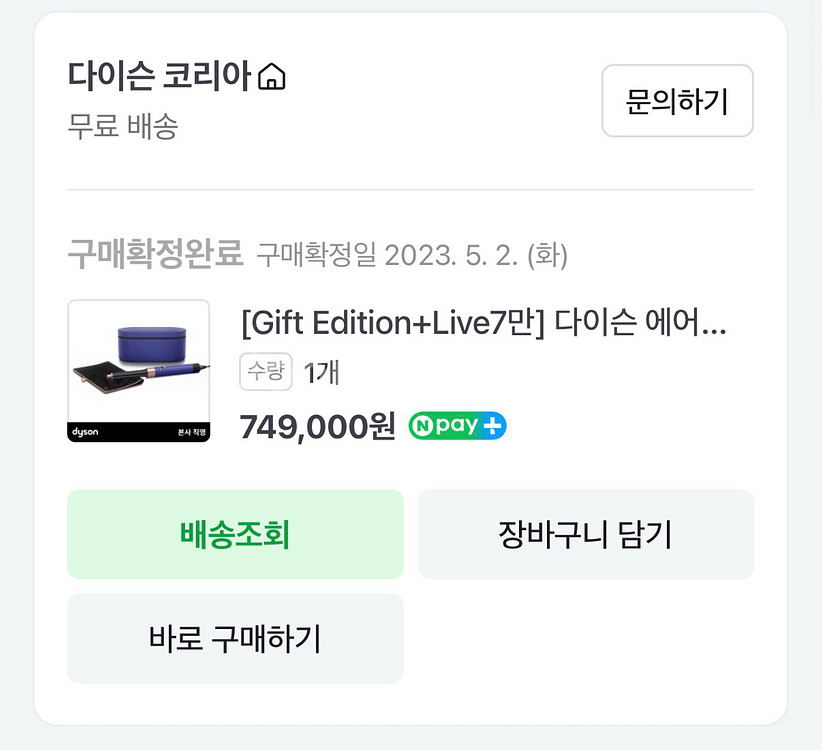Track delivery with 배송조회 button

click(235, 534)
